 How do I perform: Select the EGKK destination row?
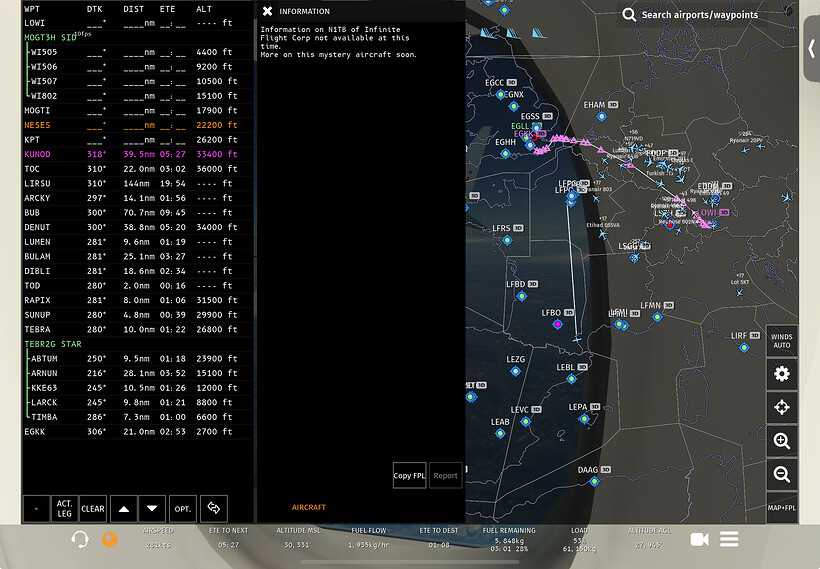(139, 433)
